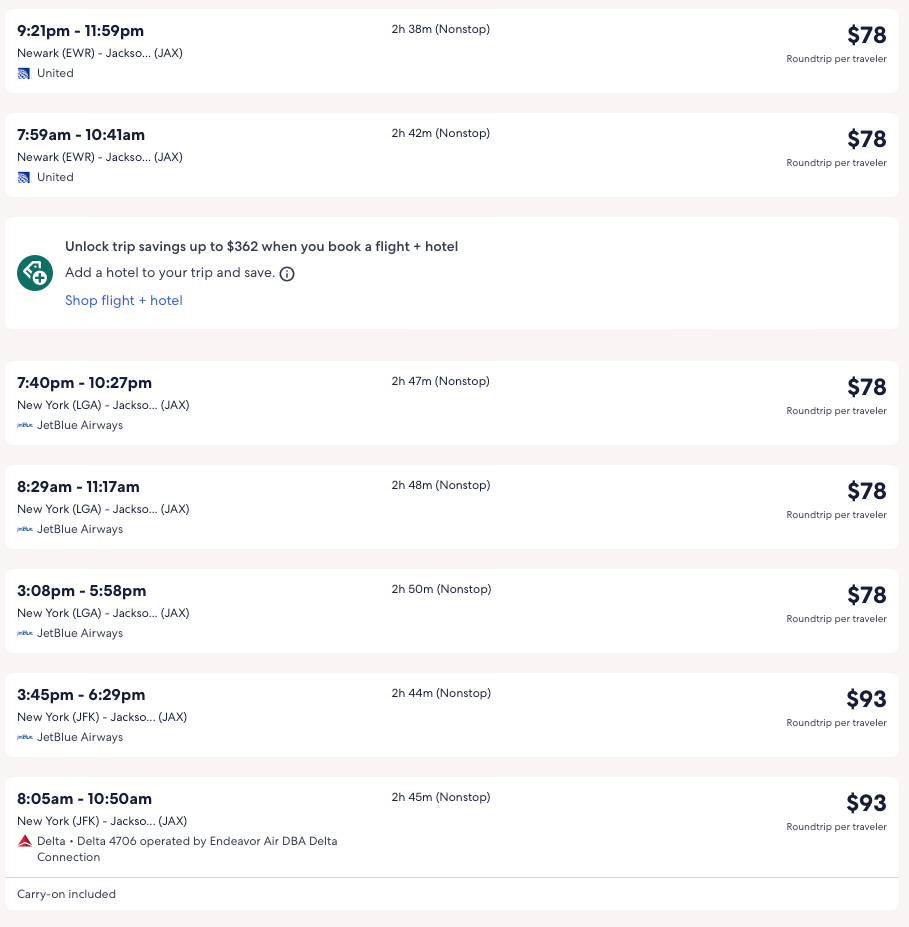This screenshot has height=927, width=909.
Task: Click the JetBlue logo on the 8:29am flight
Action: (25, 529)
